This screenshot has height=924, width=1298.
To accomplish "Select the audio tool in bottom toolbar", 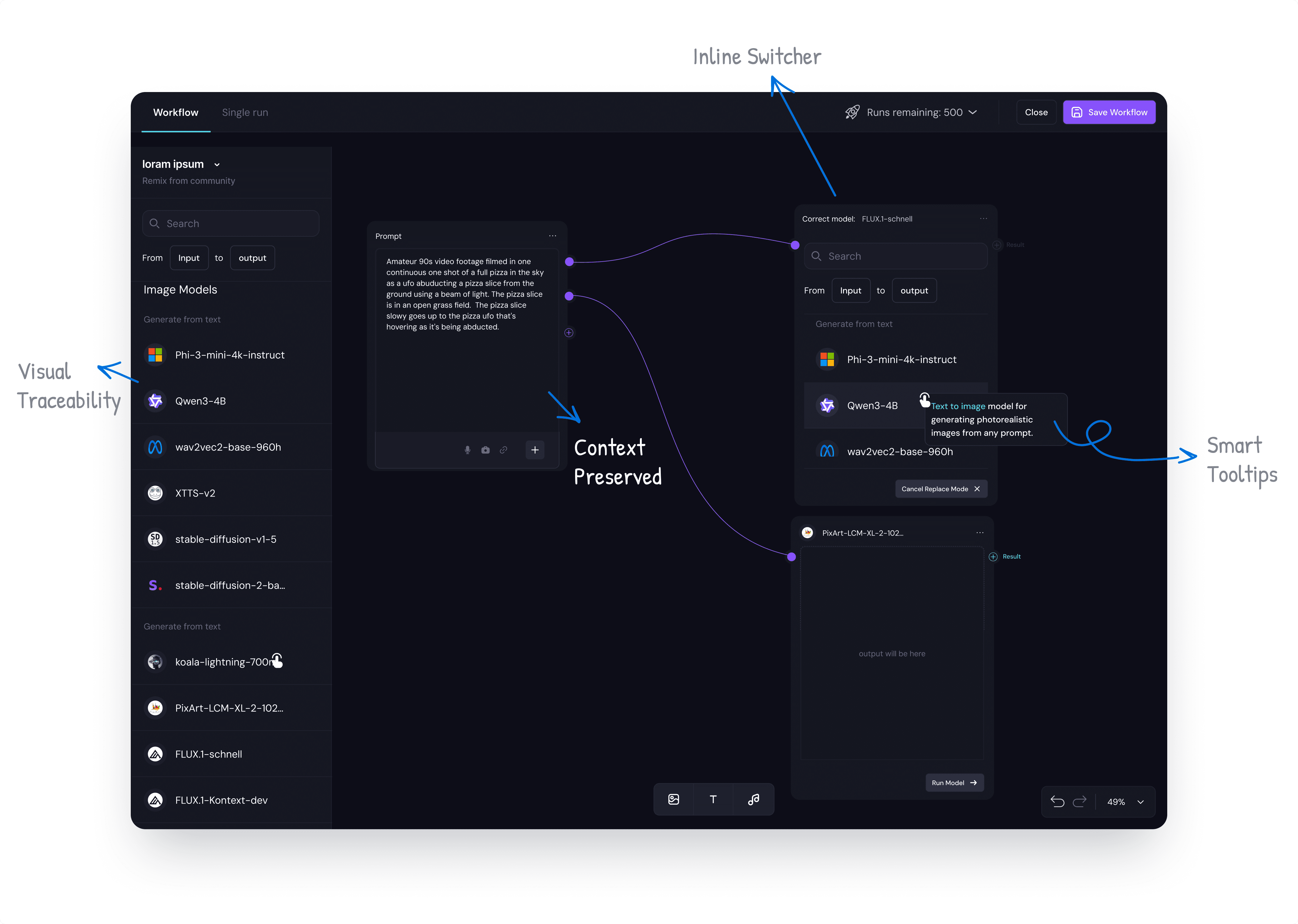I will click(x=754, y=799).
